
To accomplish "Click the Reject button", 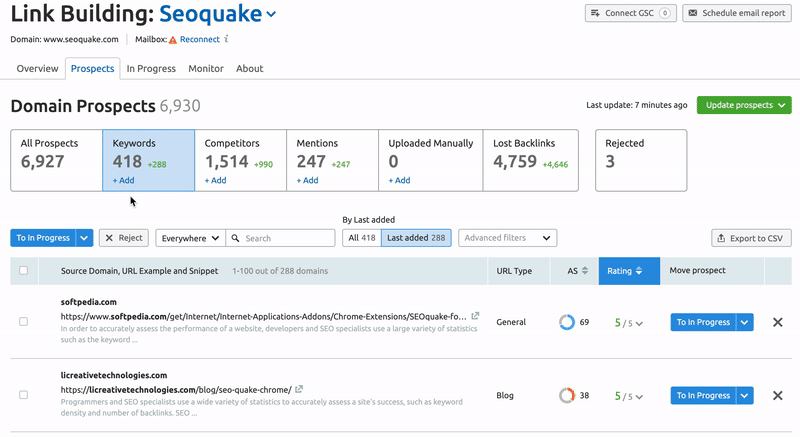I will [x=124, y=238].
